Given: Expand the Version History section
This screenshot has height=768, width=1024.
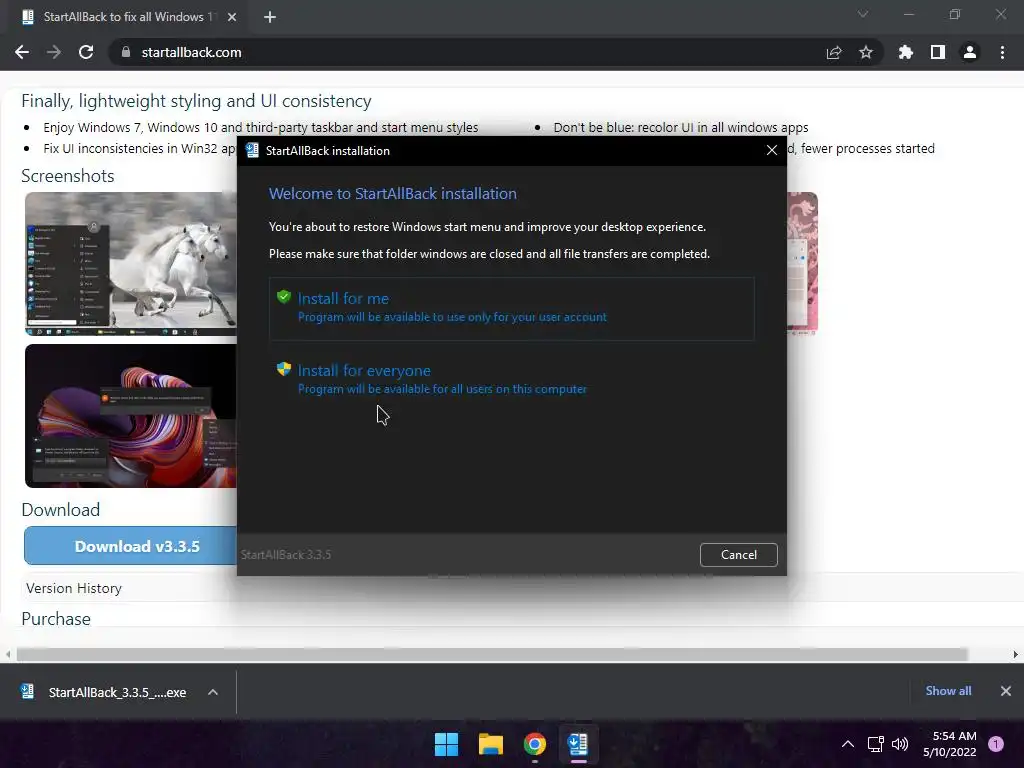Looking at the screenshot, I should 74,588.
